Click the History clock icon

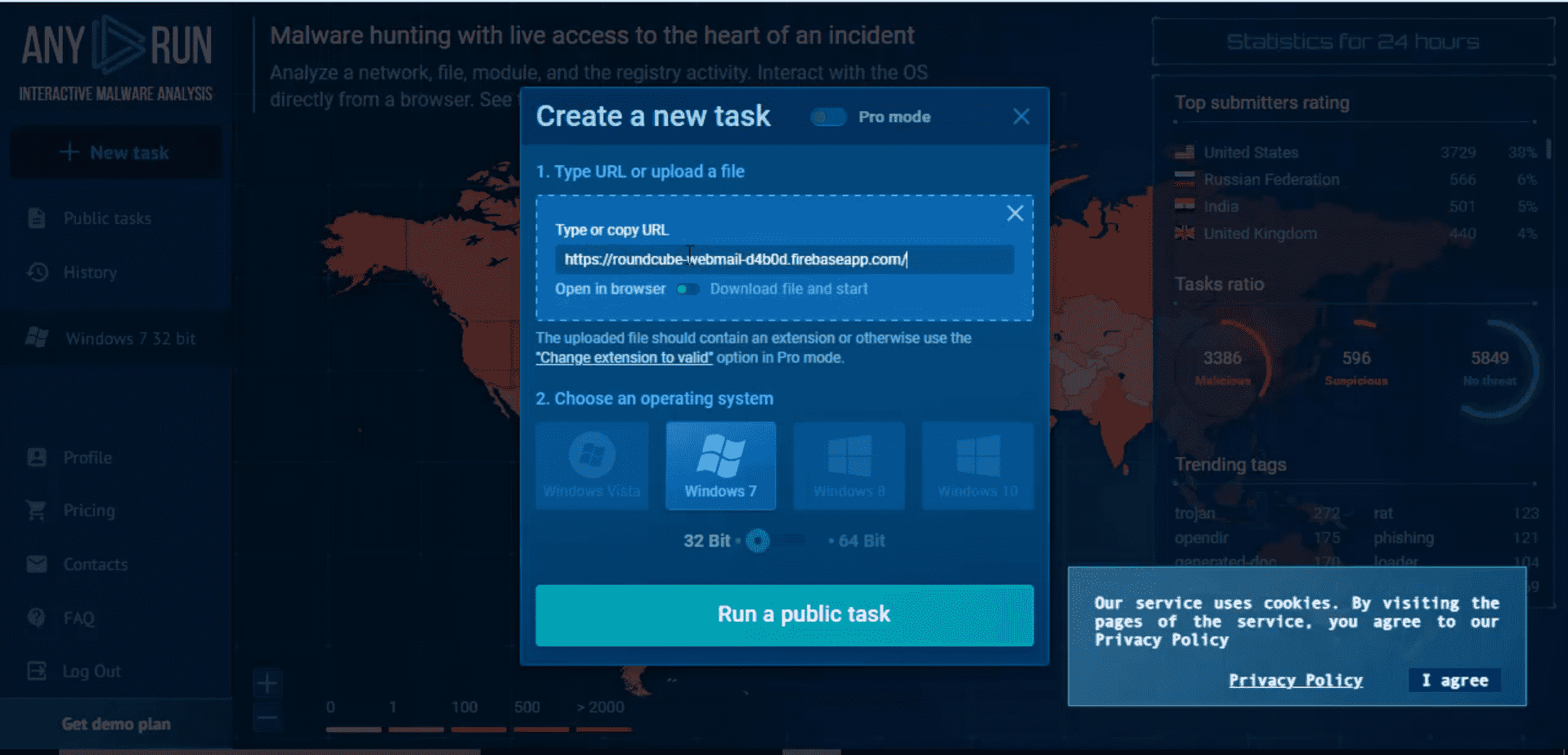38,272
